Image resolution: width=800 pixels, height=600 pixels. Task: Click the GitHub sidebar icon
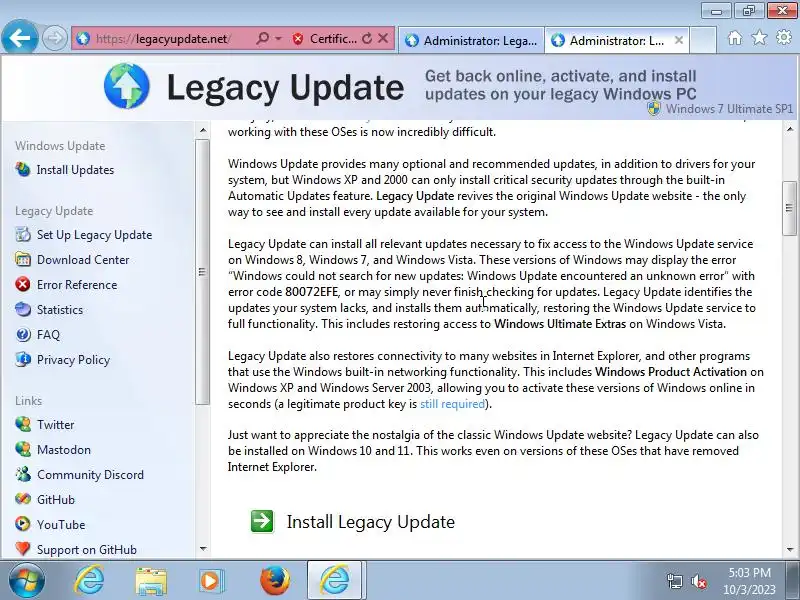click(23, 499)
